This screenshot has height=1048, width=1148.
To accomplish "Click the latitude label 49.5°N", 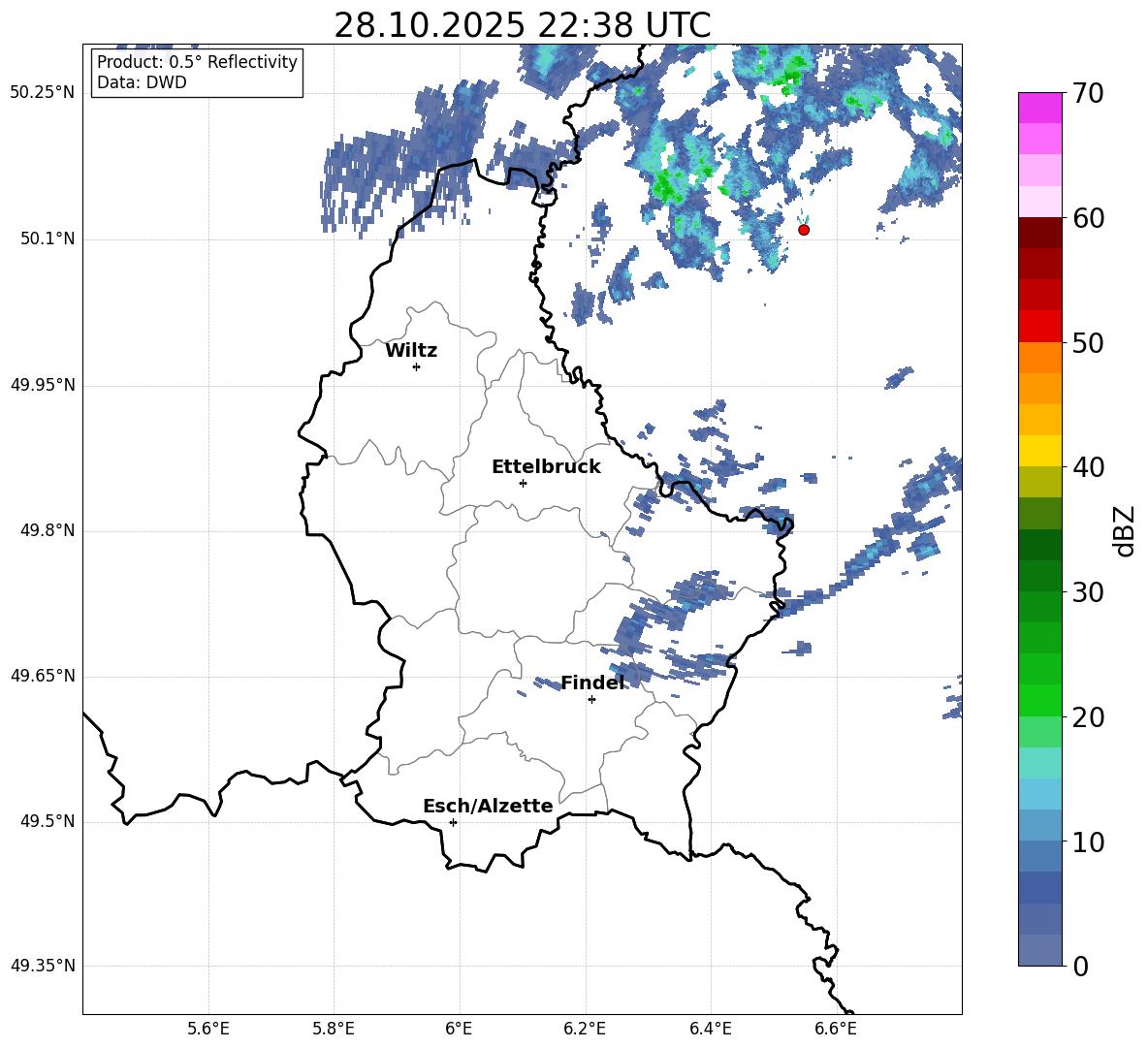I will click(x=48, y=821).
